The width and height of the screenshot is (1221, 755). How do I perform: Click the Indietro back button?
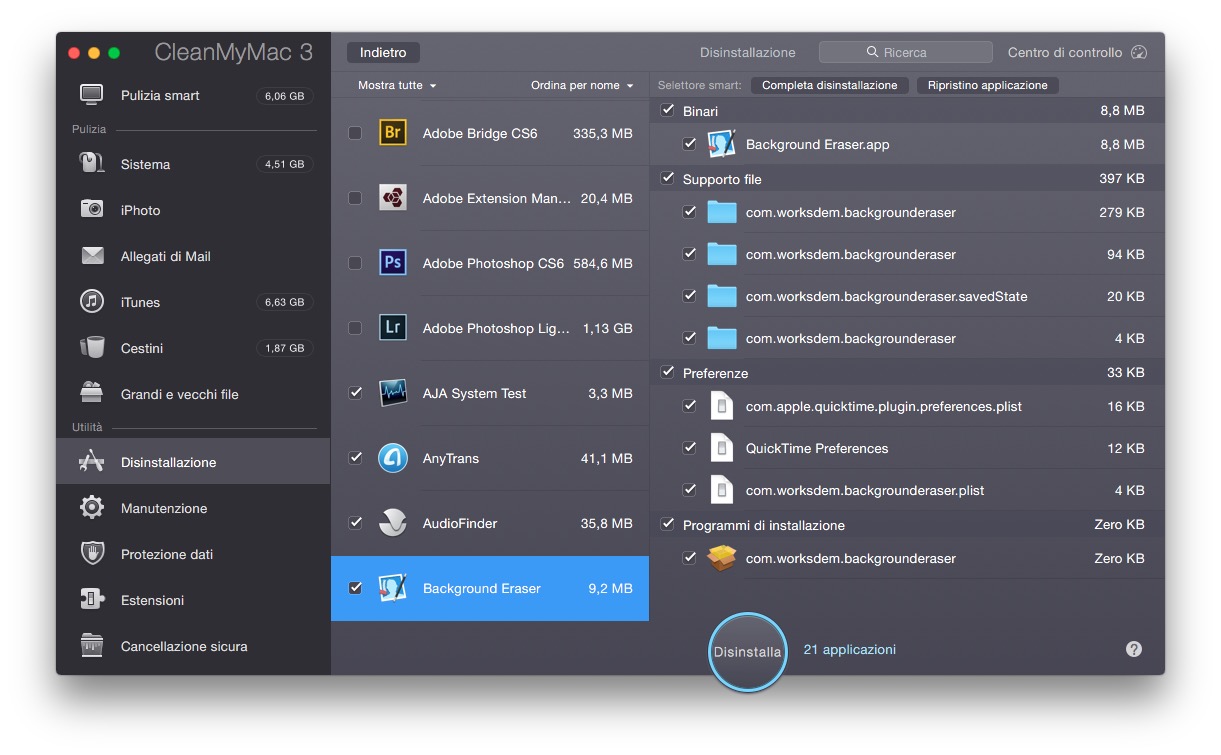(x=383, y=52)
